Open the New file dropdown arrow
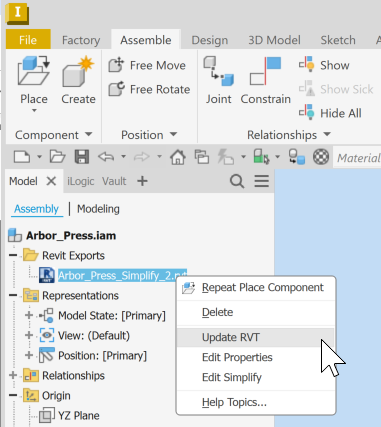The image size is (381, 427). click(x=39, y=157)
